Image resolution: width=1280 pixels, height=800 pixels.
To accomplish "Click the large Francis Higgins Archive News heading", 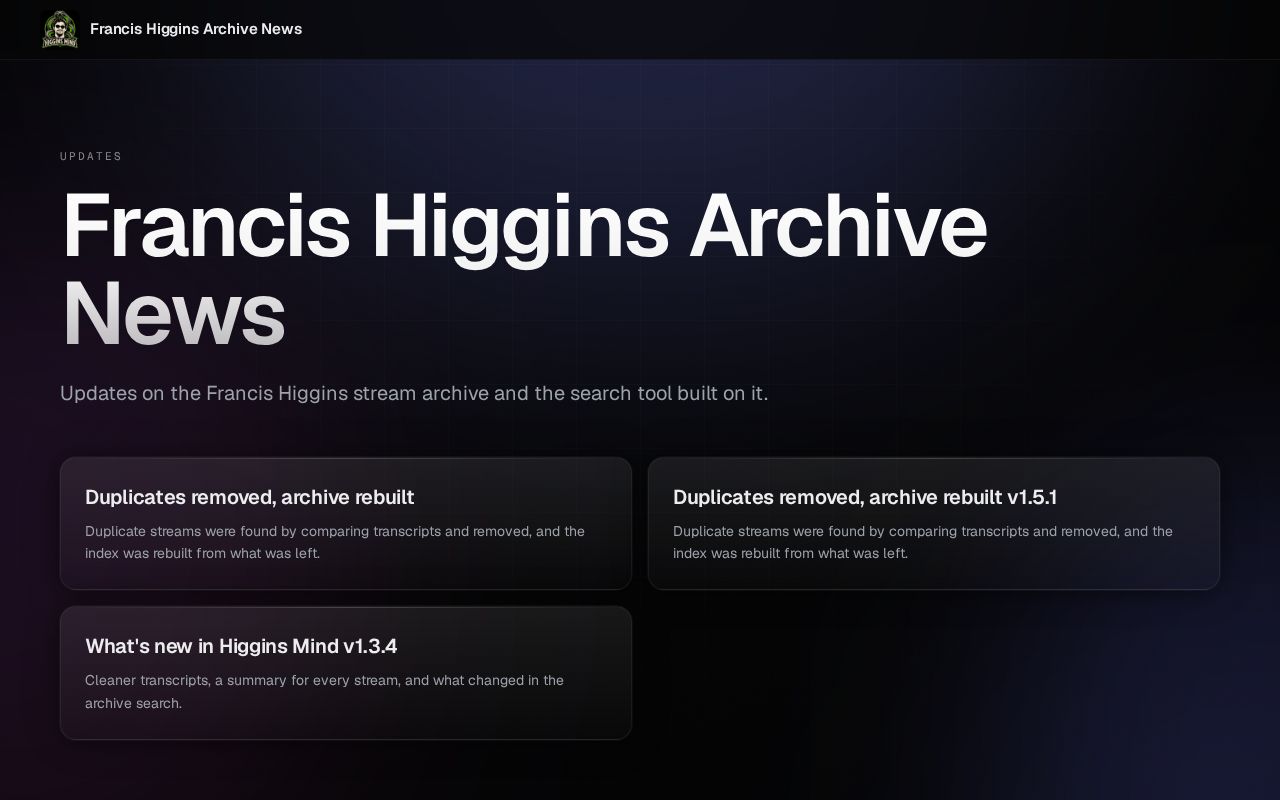I will click(524, 270).
